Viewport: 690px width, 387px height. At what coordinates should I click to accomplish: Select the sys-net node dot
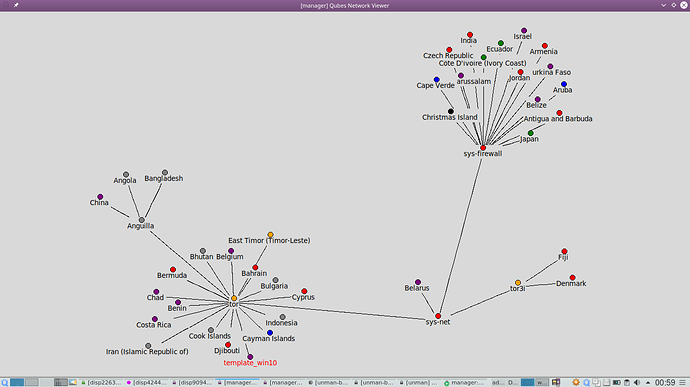438,316
